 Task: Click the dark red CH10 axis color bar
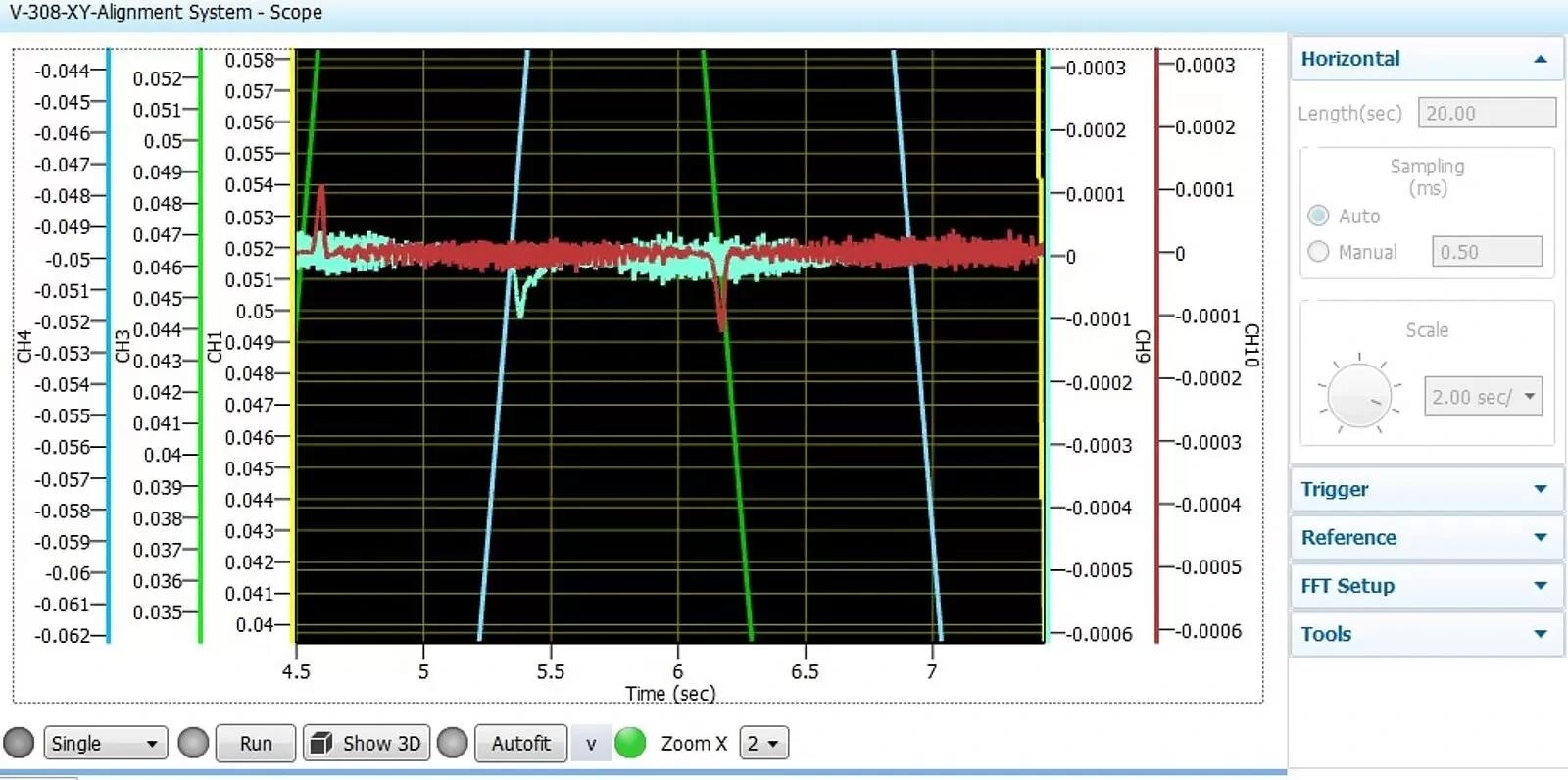[1156, 346]
